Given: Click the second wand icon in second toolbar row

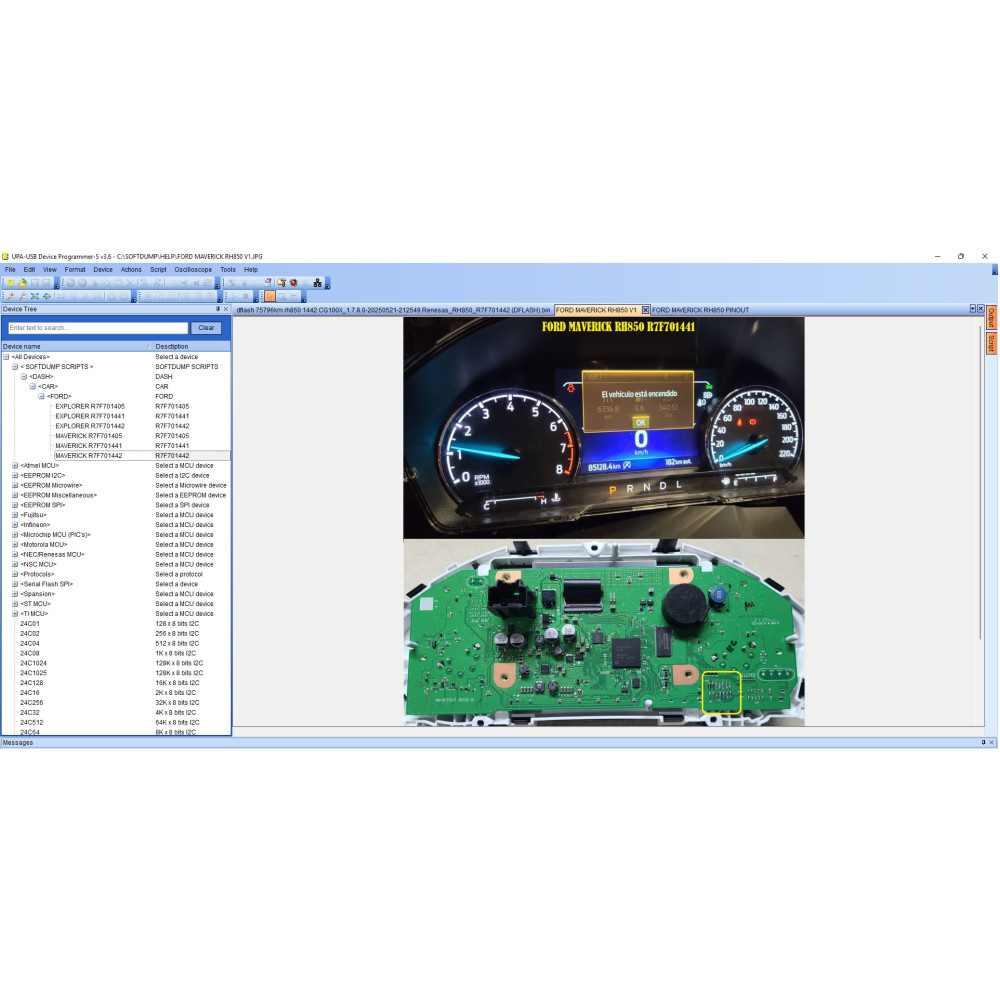Looking at the screenshot, I should click(x=22, y=297).
